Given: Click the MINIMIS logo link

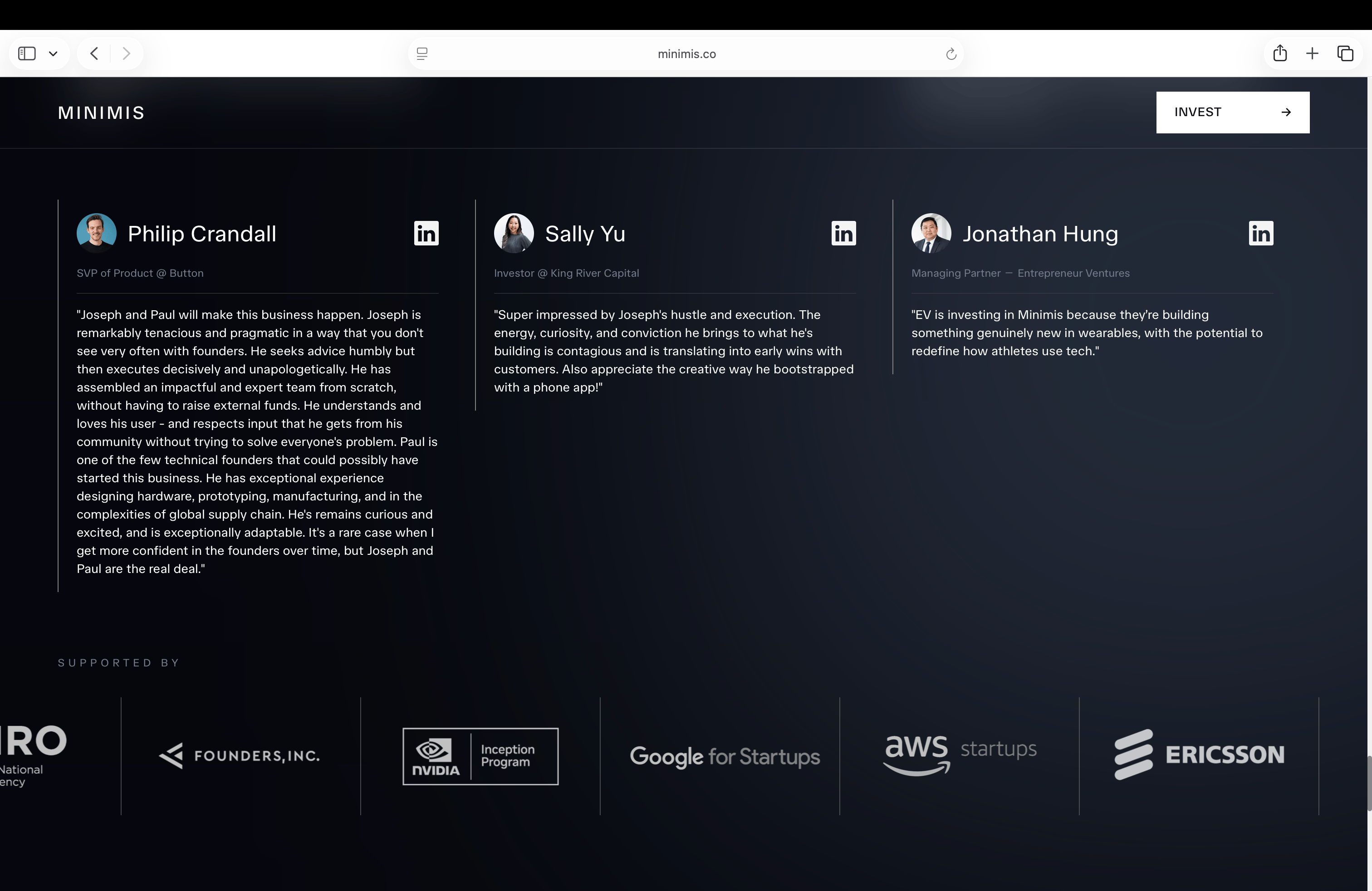Looking at the screenshot, I should [x=102, y=113].
